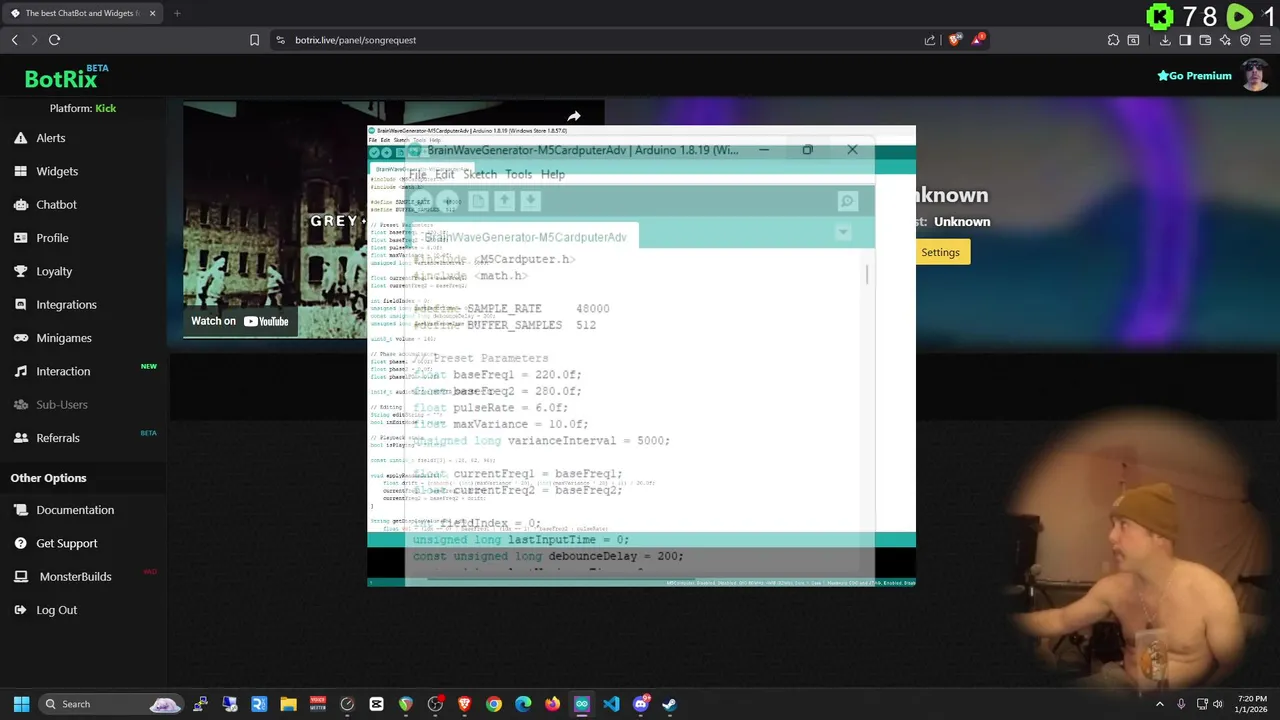Open Visual Studio Code from the taskbar

[x=611, y=704]
